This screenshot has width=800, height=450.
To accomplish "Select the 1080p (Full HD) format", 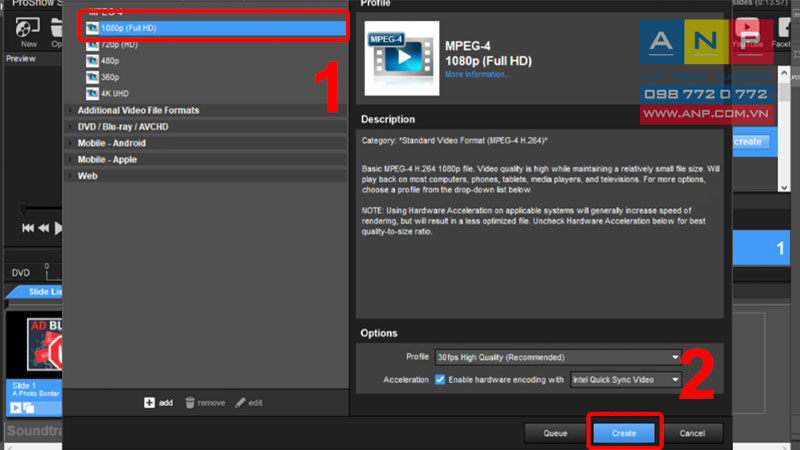I will 214,28.
